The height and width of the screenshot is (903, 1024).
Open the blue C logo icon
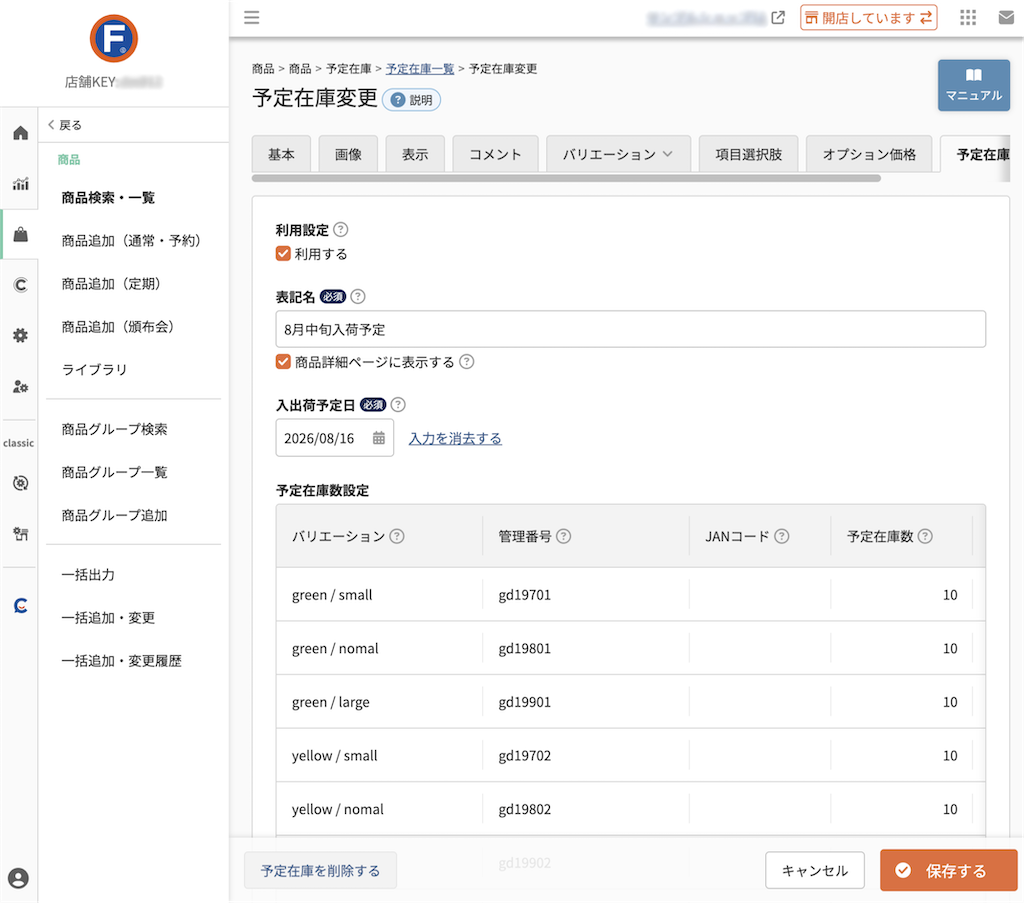coord(20,606)
